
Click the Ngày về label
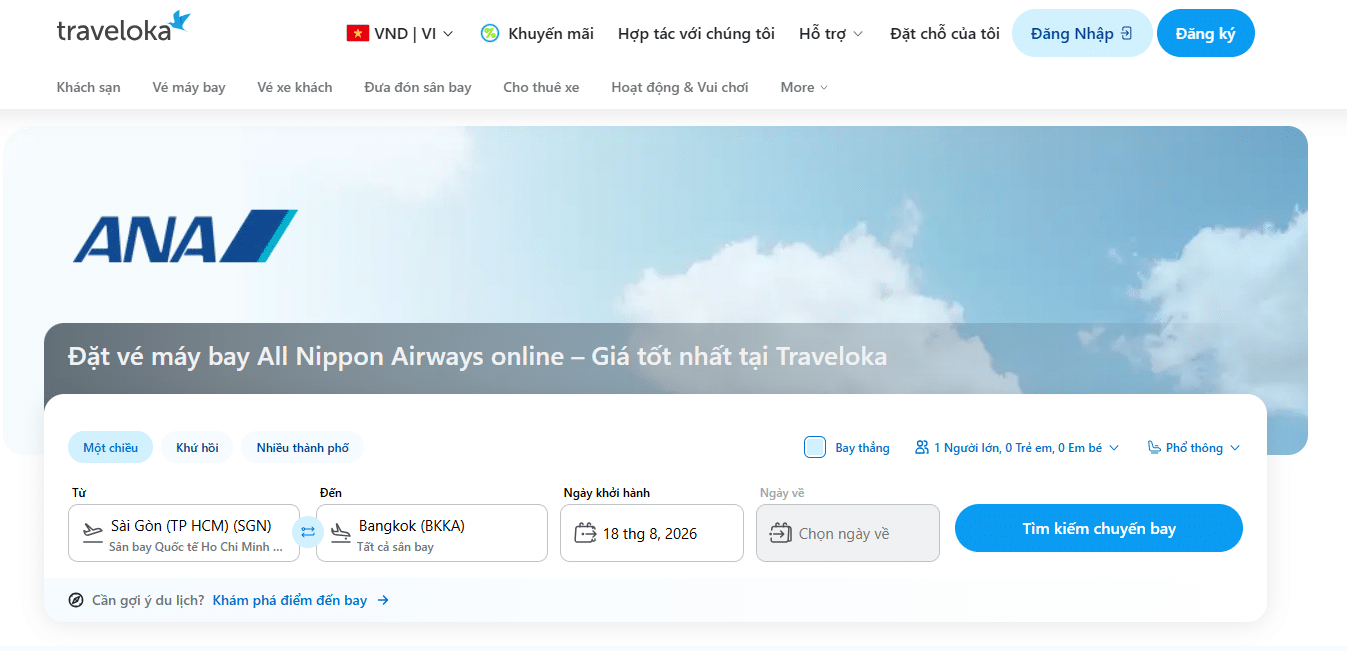tap(782, 493)
